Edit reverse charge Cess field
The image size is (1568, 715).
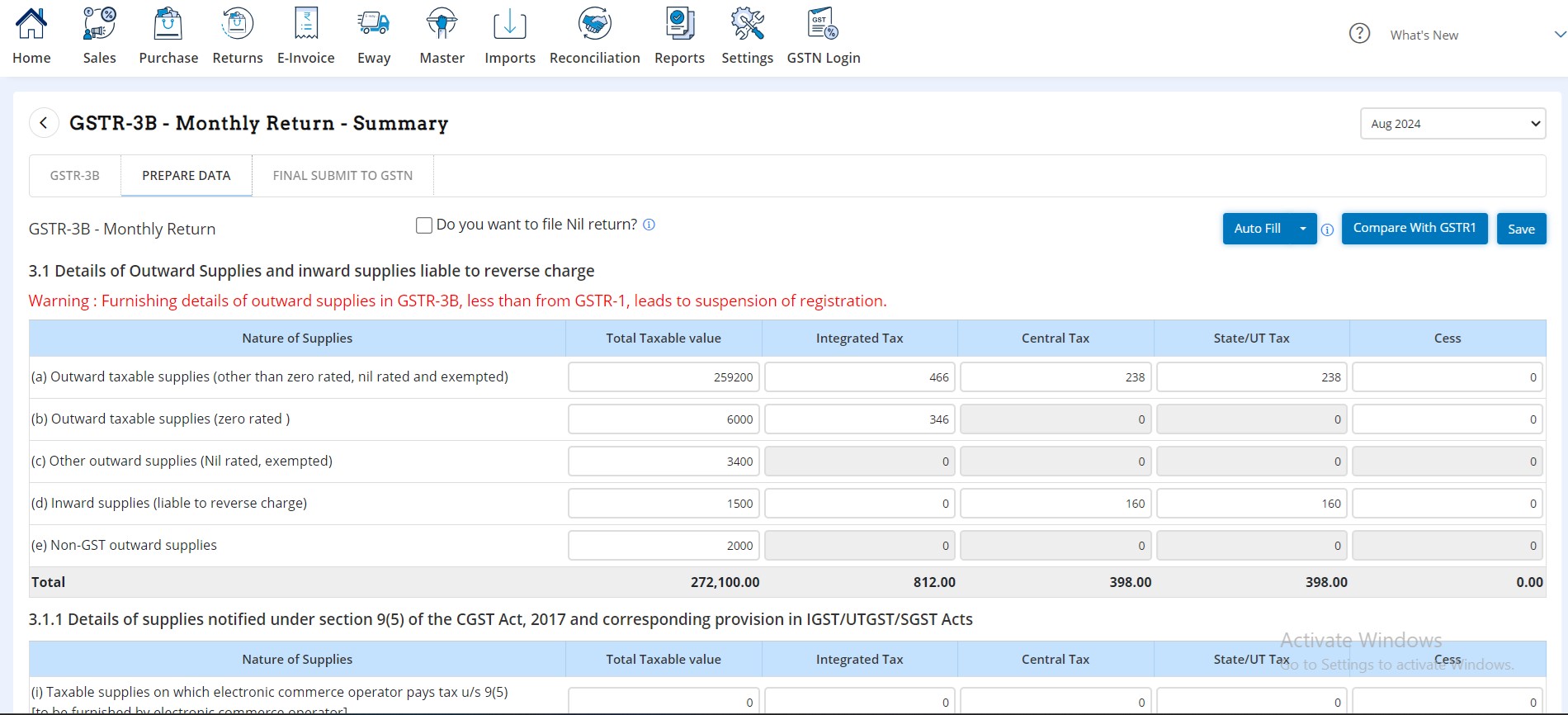(1448, 504)
